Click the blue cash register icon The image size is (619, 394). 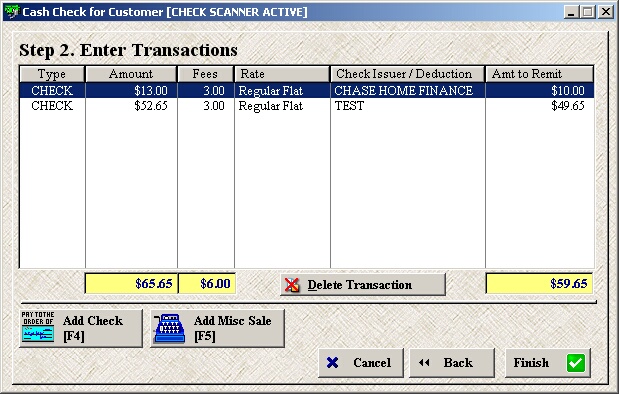pyautogui.click(x=169, y=328)
